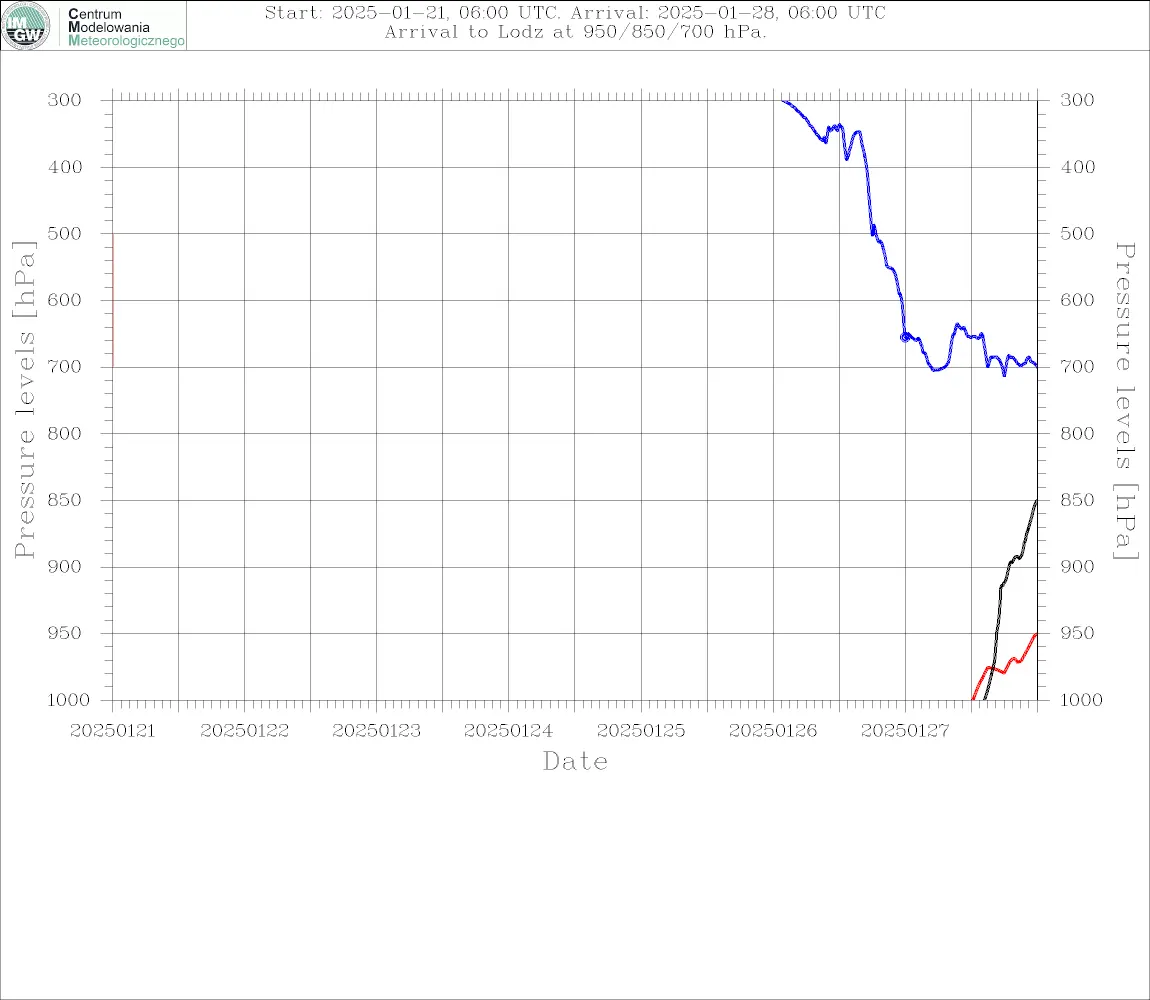Image resolution: width=1150 pixels, height=1000 pixels.
Task: Click the right axis value 600
Action: pyautogui.click(x=1077, y=300)
